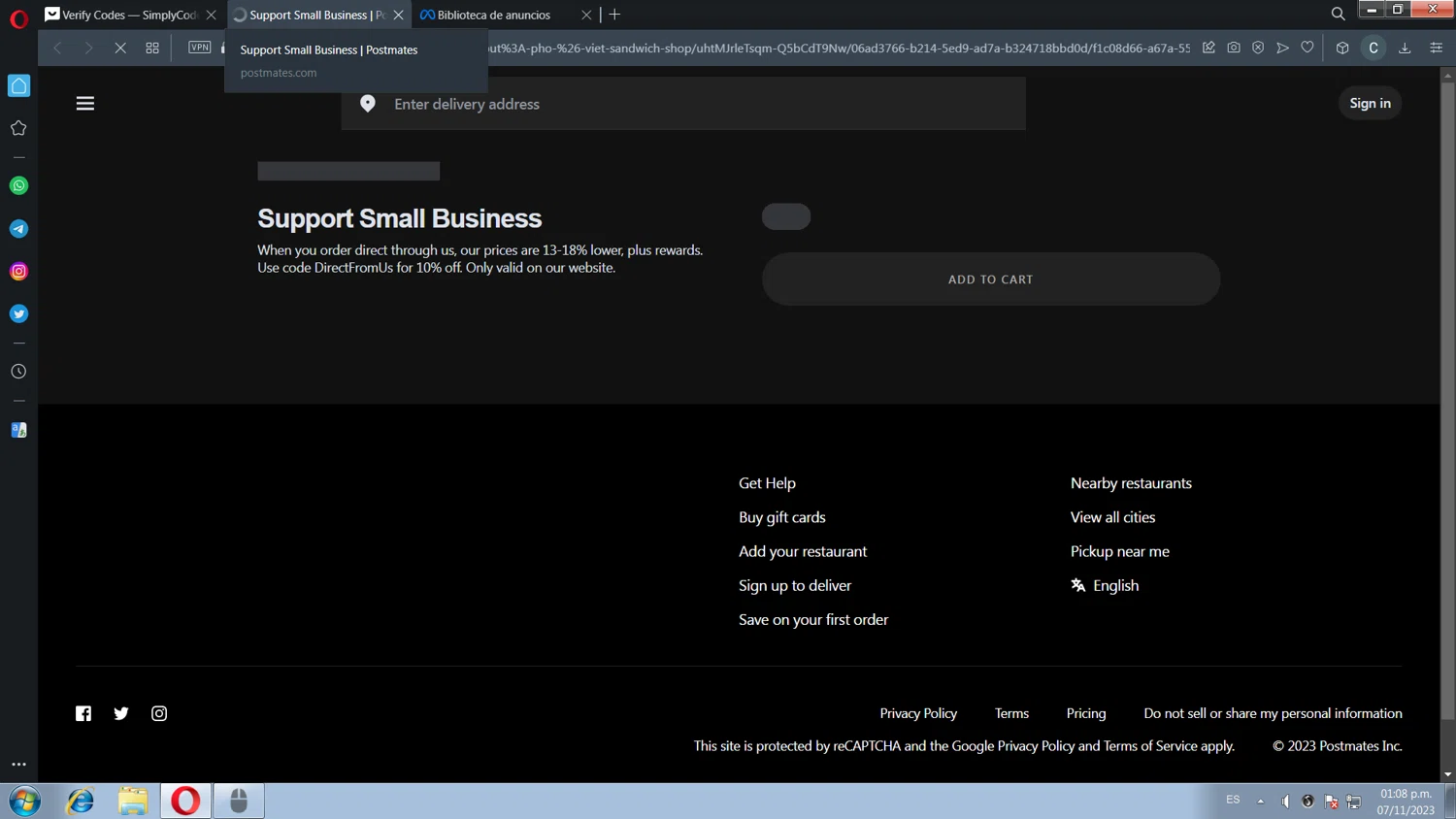
Task: Open a new browser tab
Action: (614, 15)
